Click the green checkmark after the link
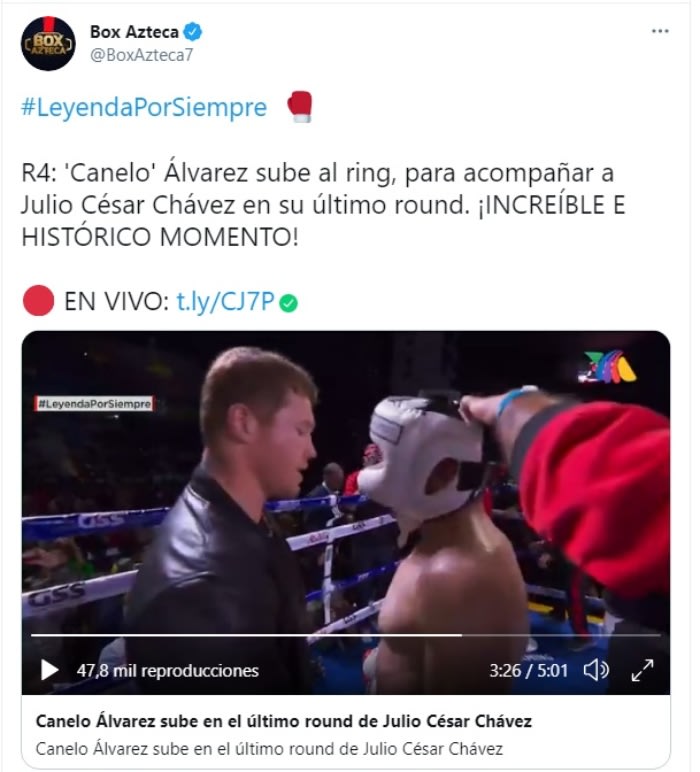Screen dimensions: 700x772 point(288,303)
